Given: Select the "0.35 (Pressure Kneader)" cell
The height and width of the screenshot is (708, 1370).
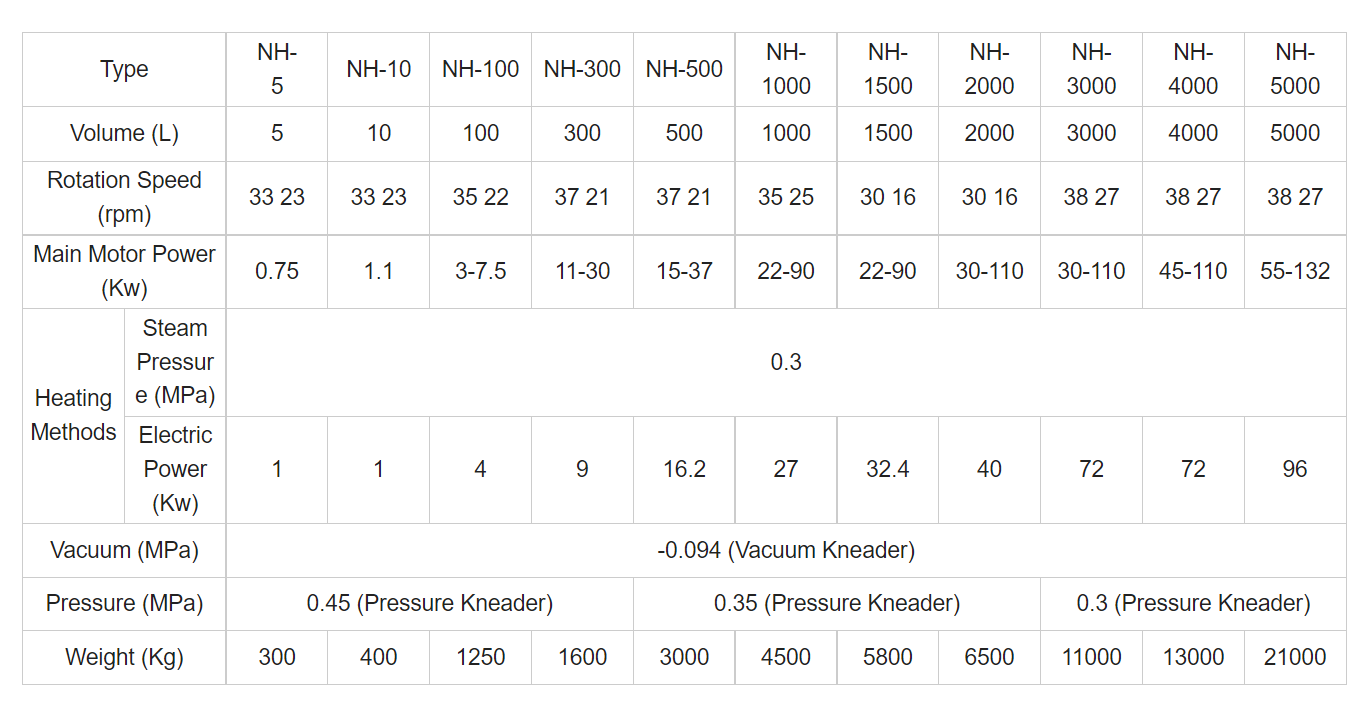Looking at the screenshot, I should coord(837,604).
